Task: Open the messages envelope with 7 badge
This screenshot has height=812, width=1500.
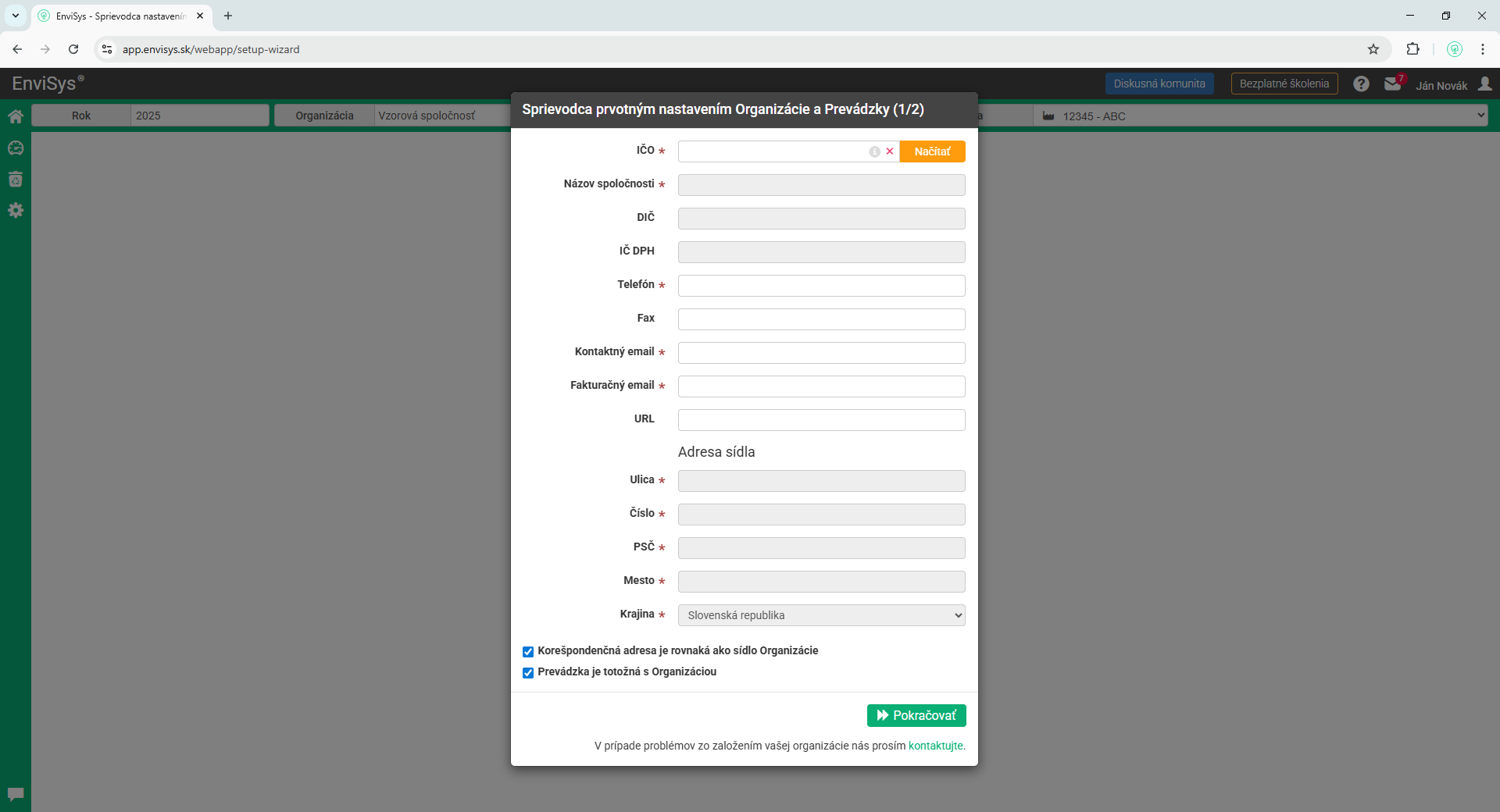Action: coord(1393,84)
